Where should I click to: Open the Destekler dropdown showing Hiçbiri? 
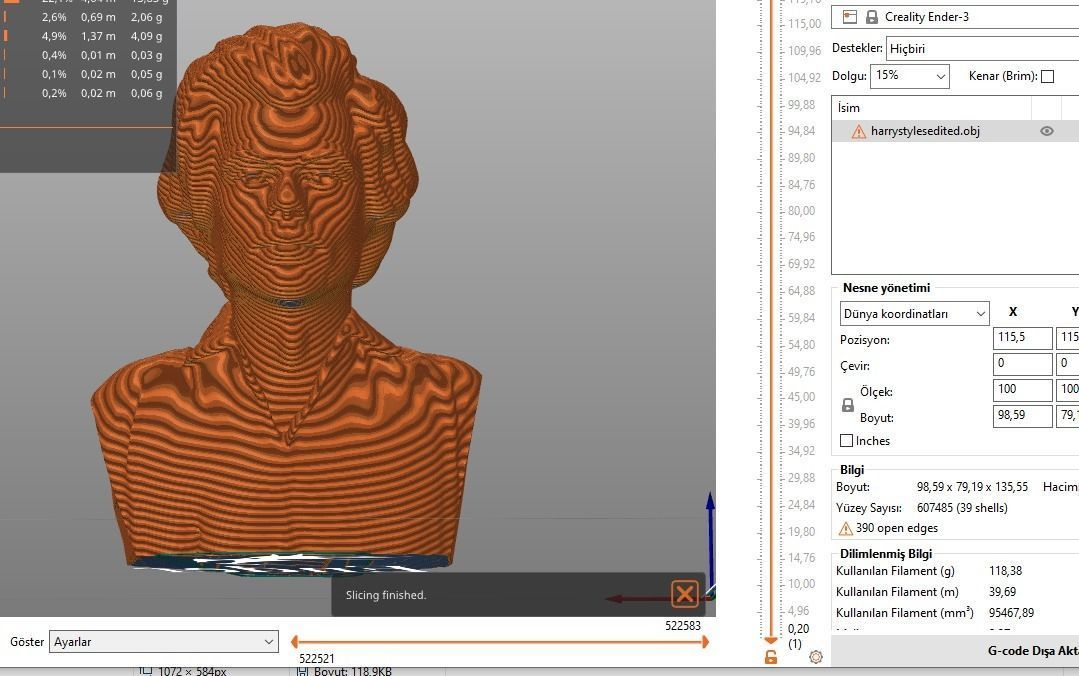click(x=982, y=49)
